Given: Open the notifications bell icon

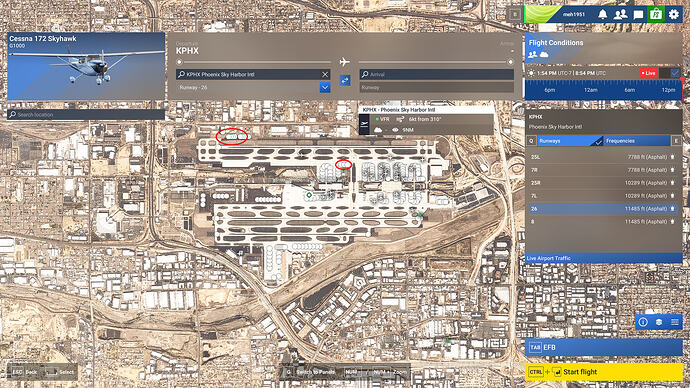Looking at the screenshot, I should point(602,14).
